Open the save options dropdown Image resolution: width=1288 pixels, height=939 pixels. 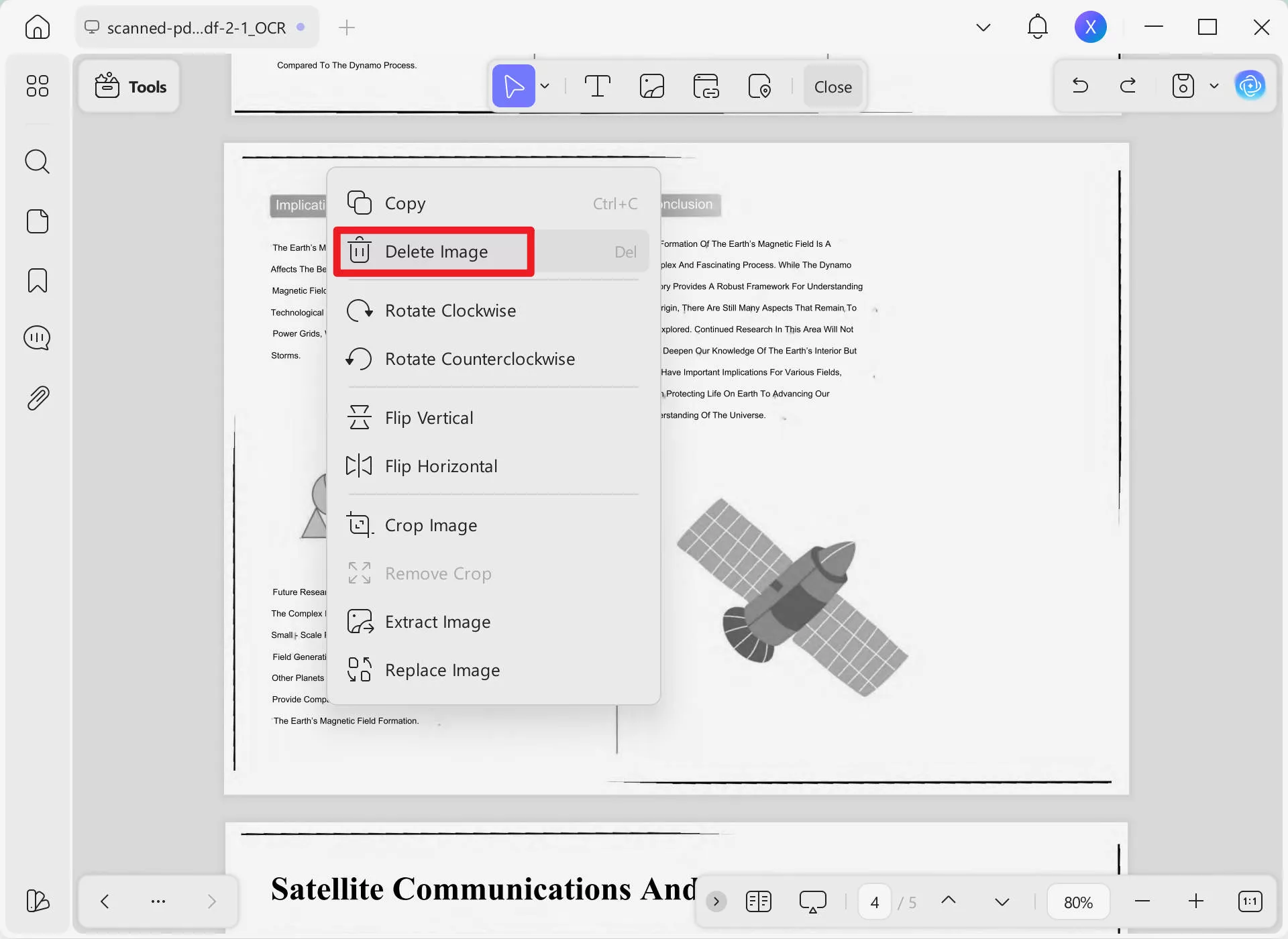coord(1214,86)
